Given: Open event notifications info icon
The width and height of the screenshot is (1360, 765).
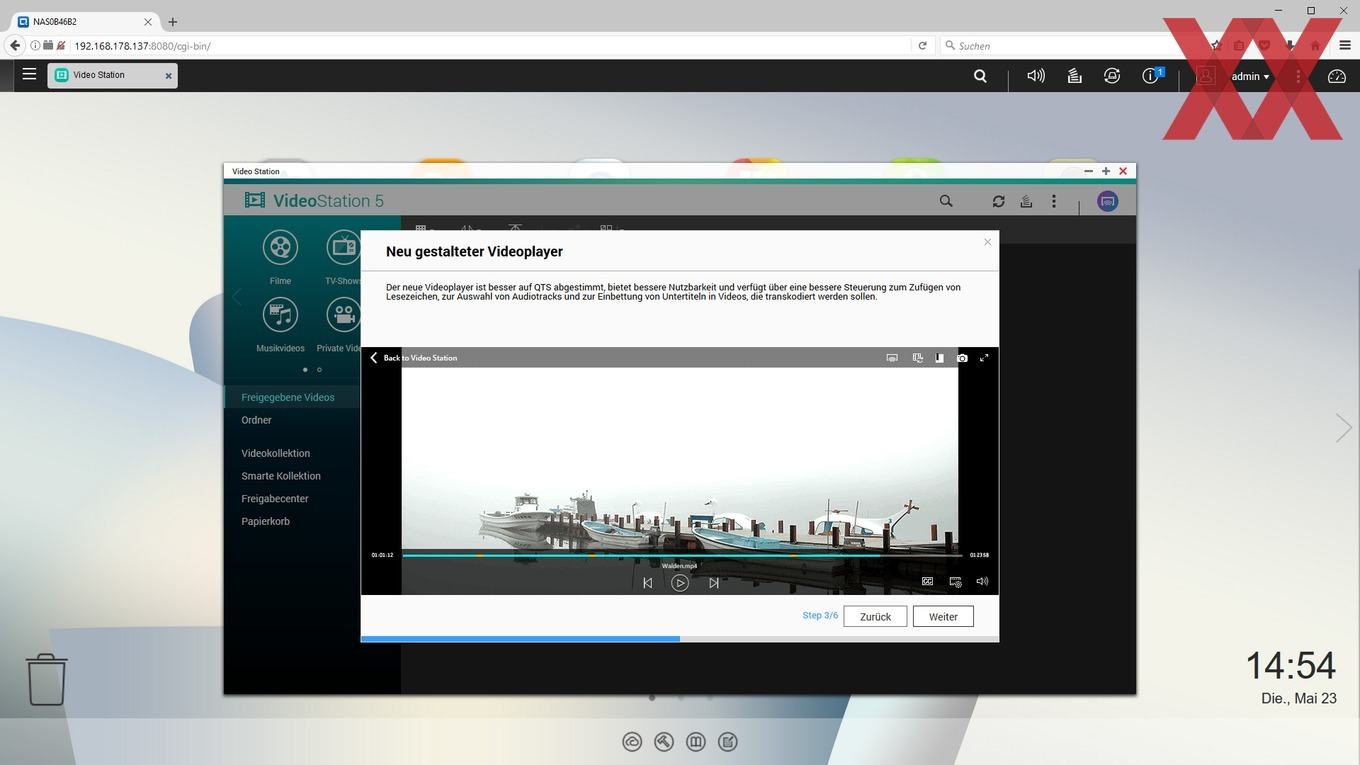Looking at the screenshot, I should click(x=1151, y=76).
